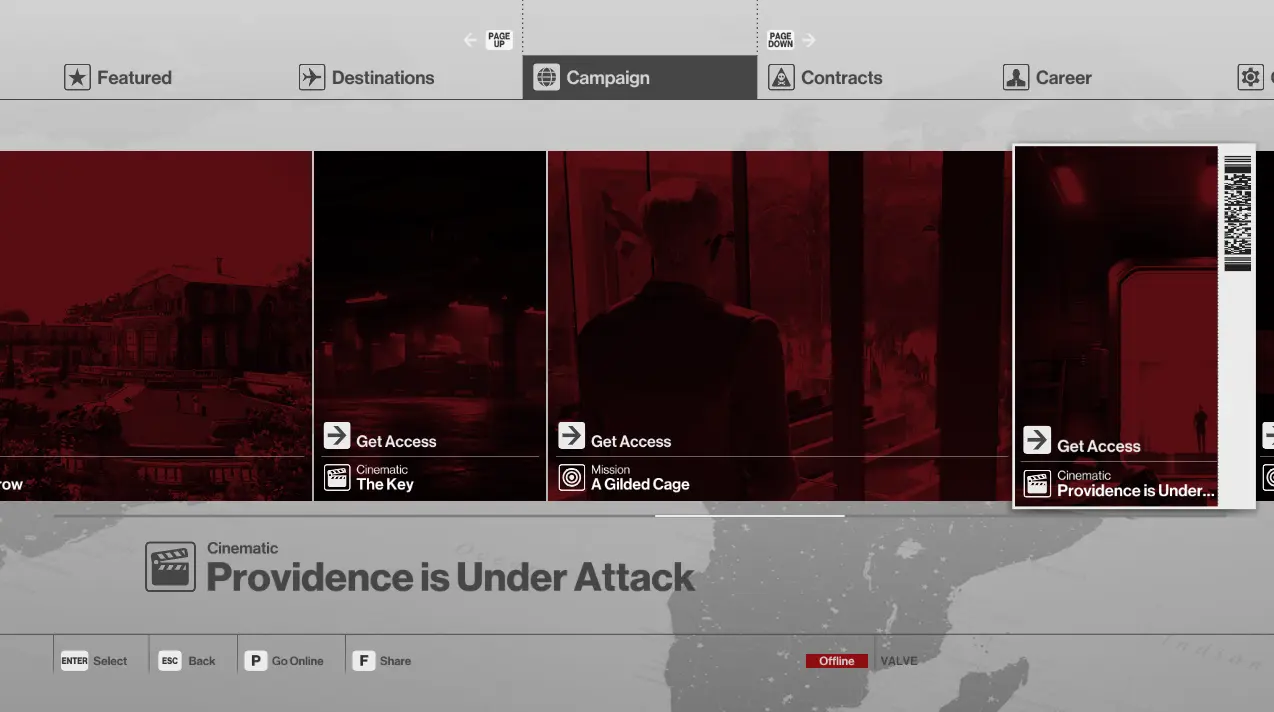
Task: Select the Campaign tab
Action: [x=640, y=77]
